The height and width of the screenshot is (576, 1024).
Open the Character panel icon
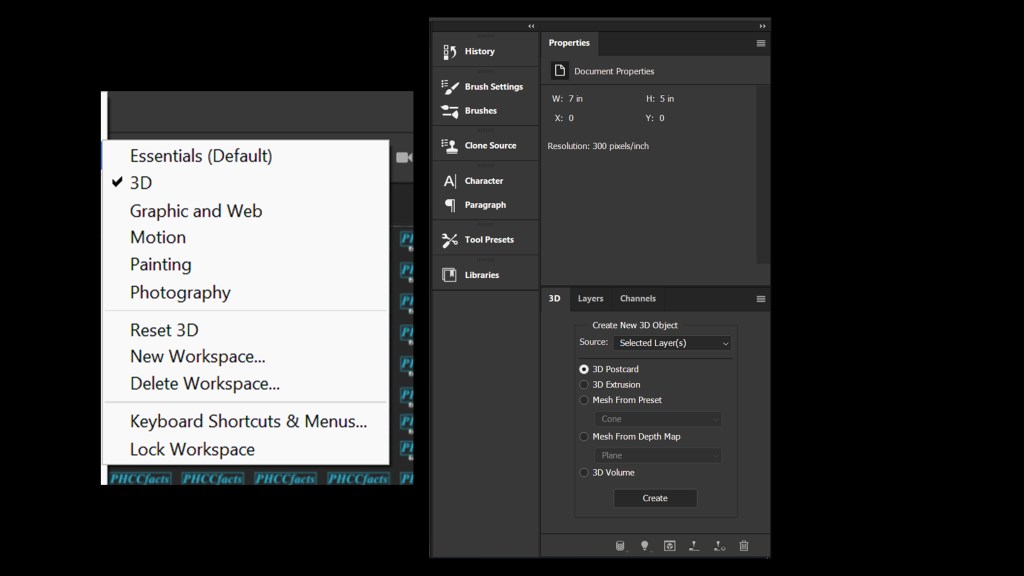pyautogui.click(x=450, y=181)
